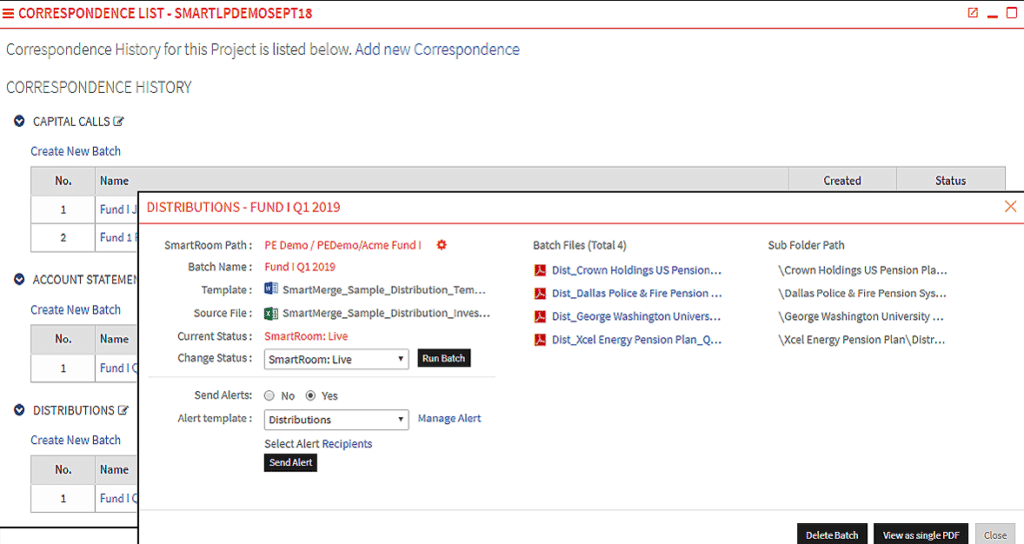Screen dimensions: 1024x544
Task: Click the Sub Folder Path heading
Action: tap(806, 246)
